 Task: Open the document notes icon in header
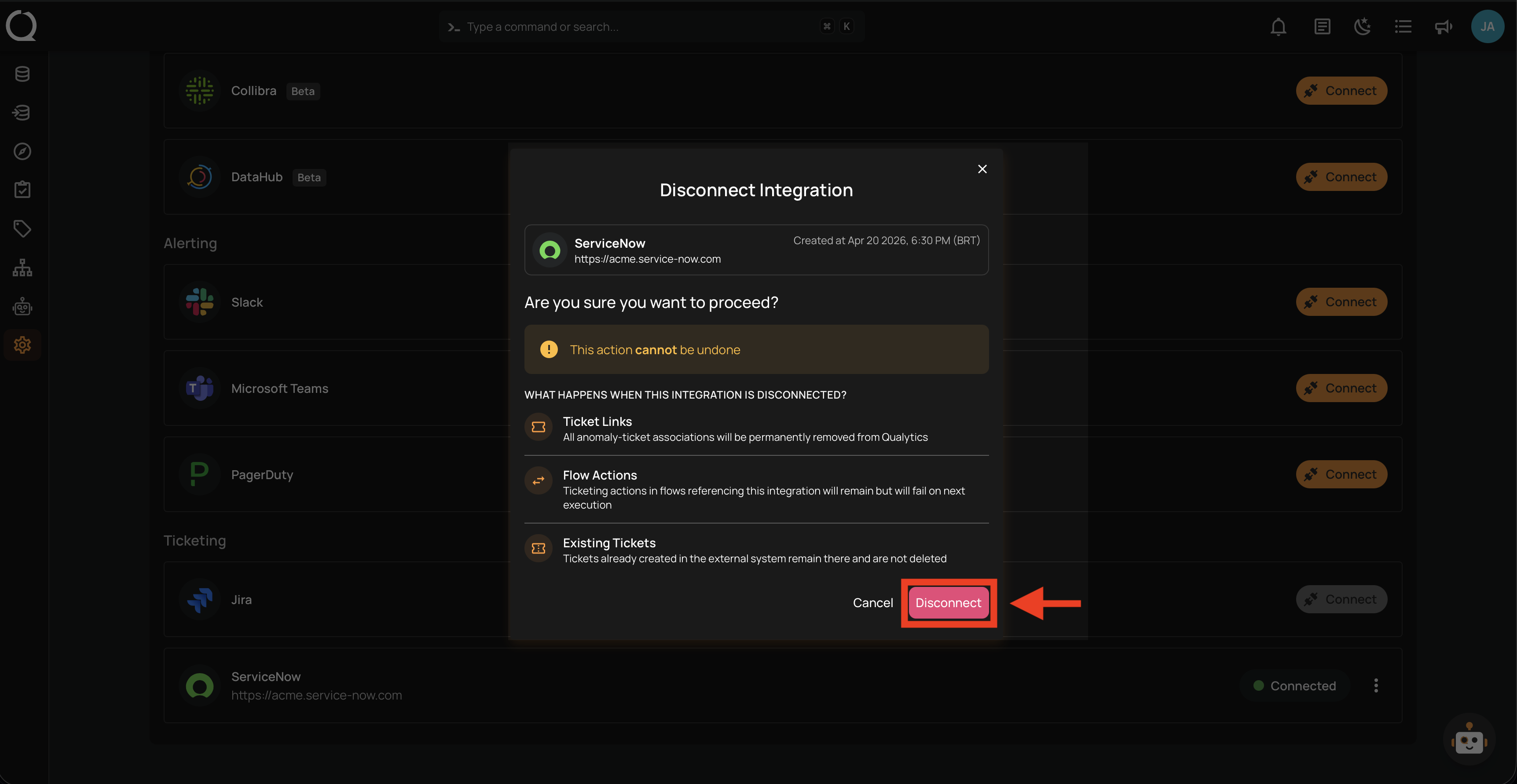pos(1322,26)
